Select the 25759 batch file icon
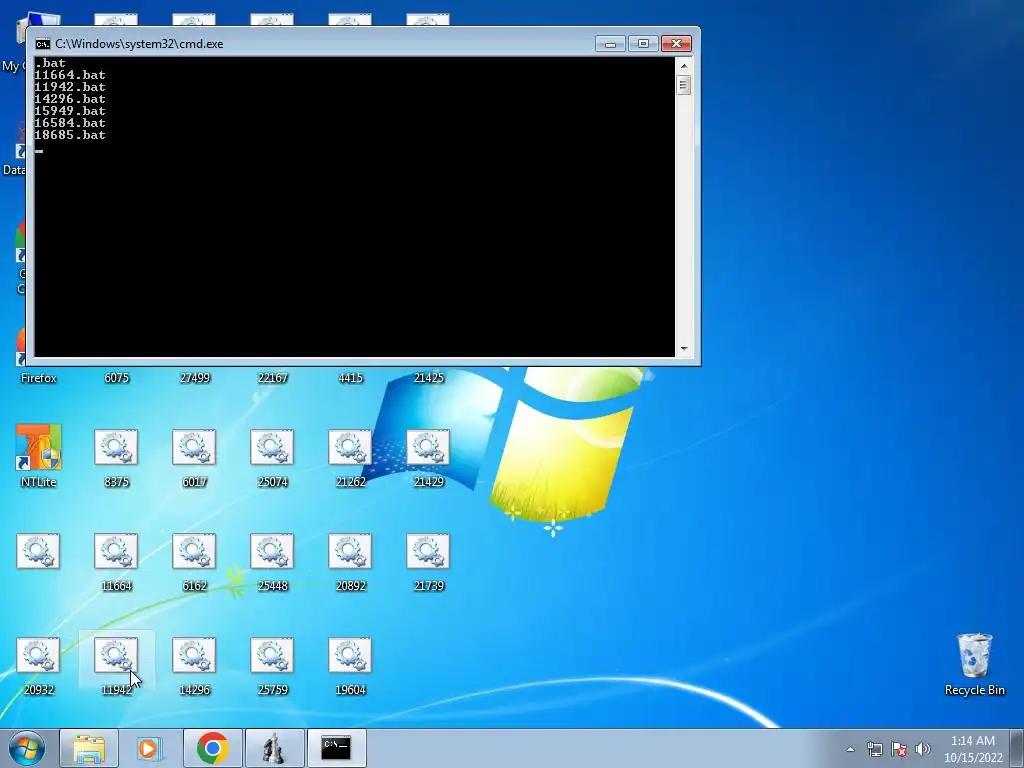The width and height of the screenshot is (1024, 768). (272, 655)
